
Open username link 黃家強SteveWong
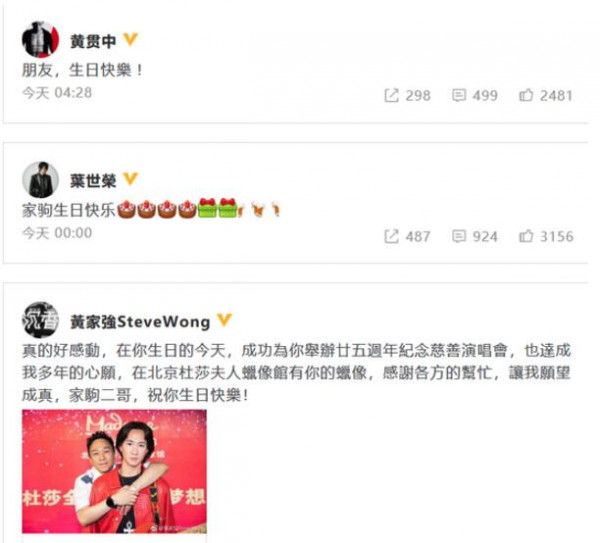point(140,322)
